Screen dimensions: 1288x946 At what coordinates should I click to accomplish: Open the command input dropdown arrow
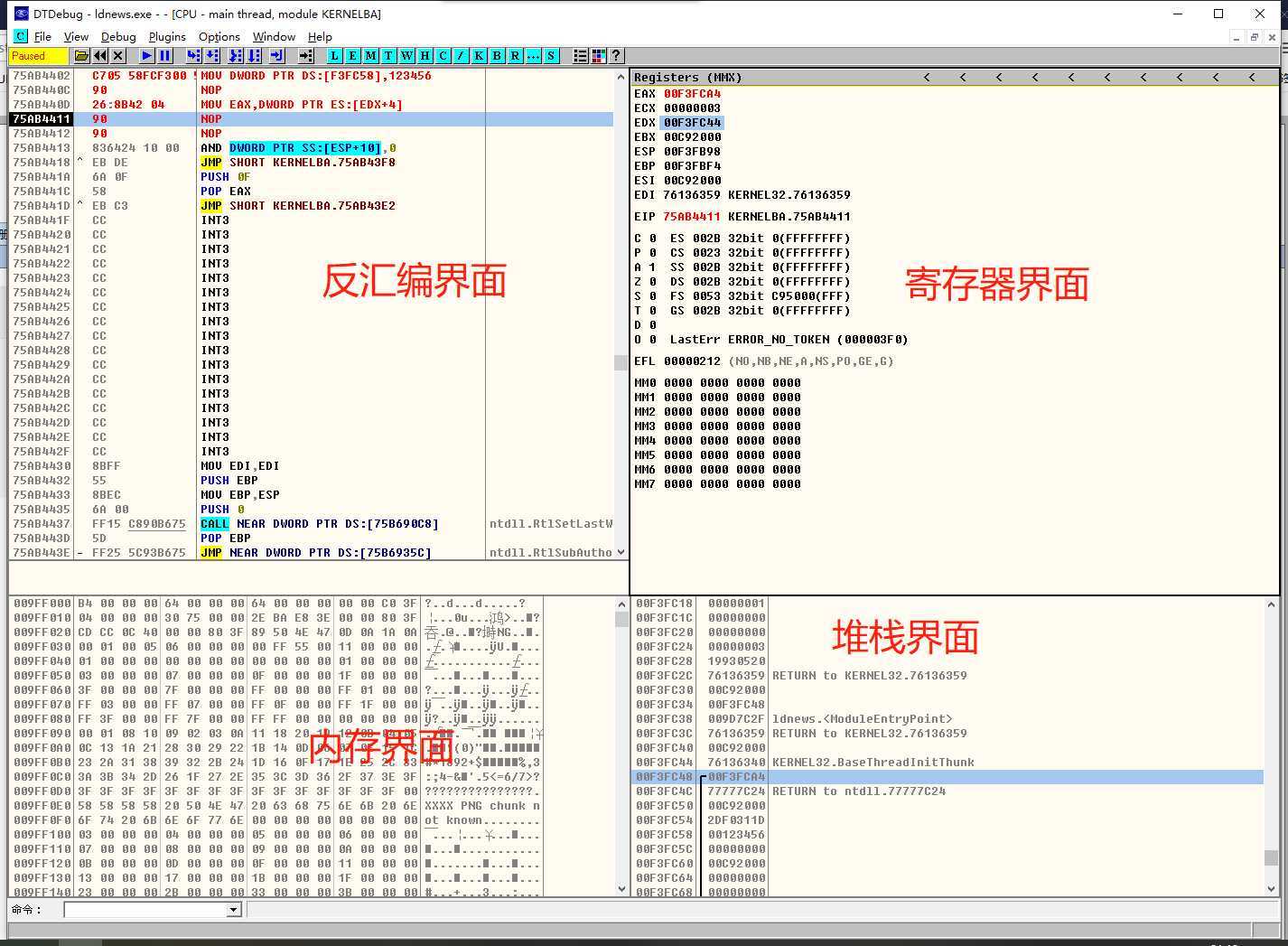click(x=234, y=910)
